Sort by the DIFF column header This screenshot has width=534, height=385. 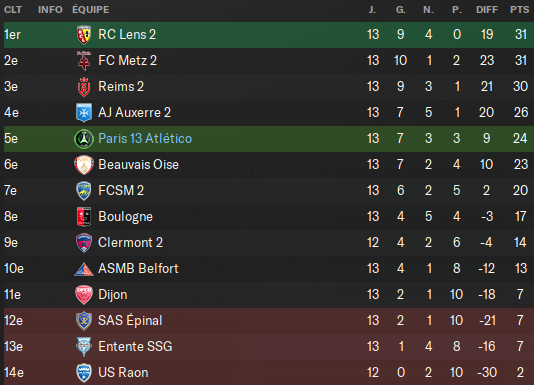pos(487,10)
